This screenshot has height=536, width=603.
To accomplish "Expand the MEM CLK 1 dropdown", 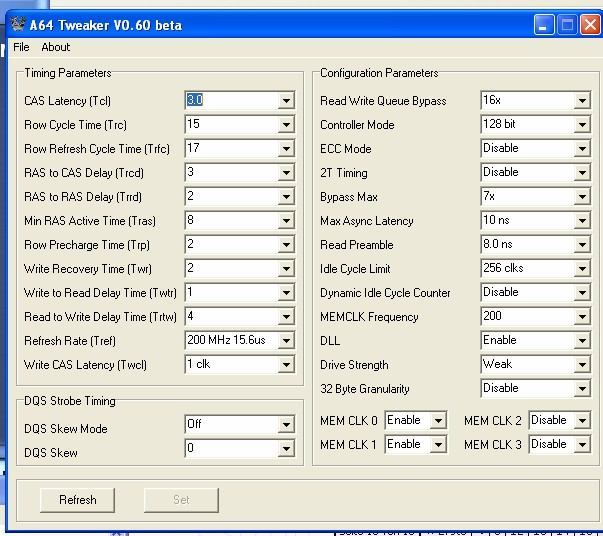I will pyautogui.click(x=438, y=444).
